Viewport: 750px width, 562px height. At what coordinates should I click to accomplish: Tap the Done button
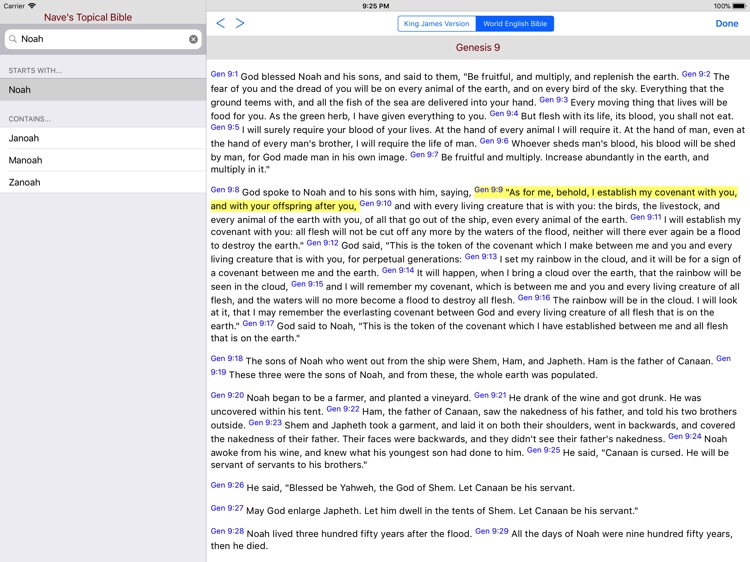point(727,23)
